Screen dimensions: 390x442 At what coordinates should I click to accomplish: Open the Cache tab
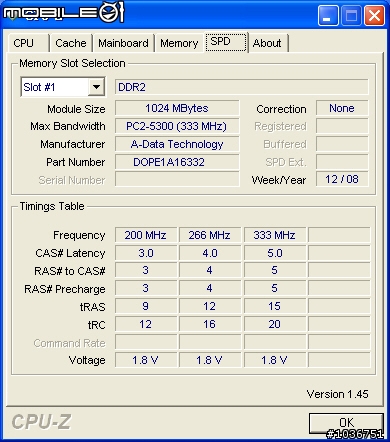pos(71,43)
